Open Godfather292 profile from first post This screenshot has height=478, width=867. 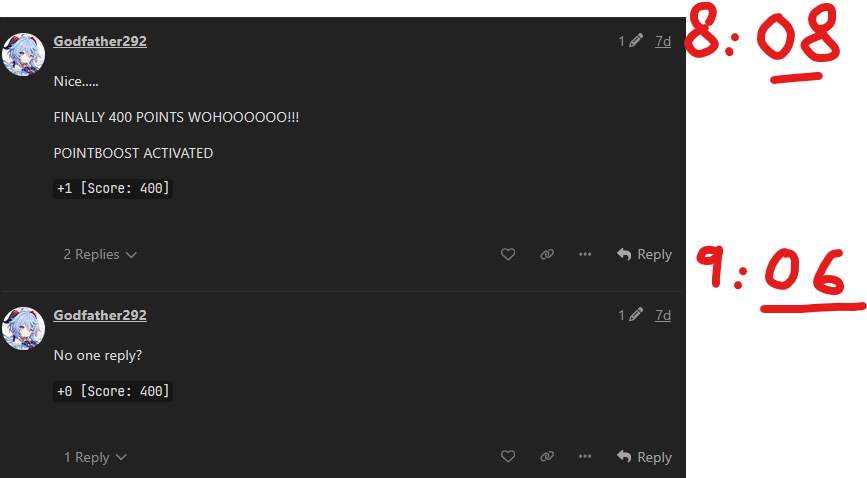click(100, 41)
